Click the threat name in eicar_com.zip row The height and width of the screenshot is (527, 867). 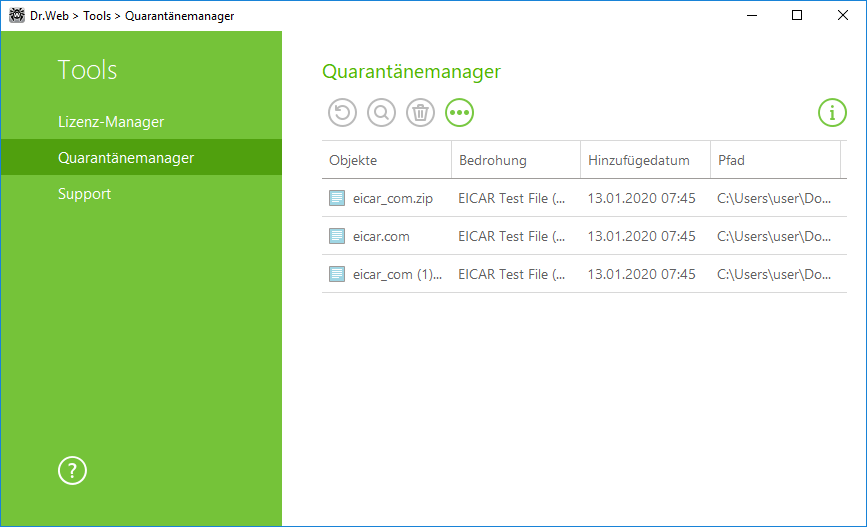point(511,199)
